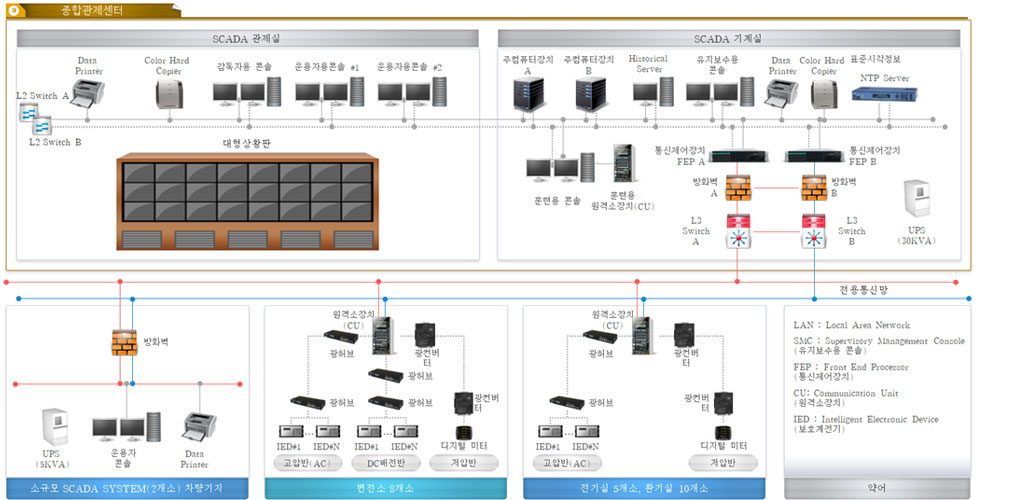Click the 변전소 8개소 footer label

[385, 487]
